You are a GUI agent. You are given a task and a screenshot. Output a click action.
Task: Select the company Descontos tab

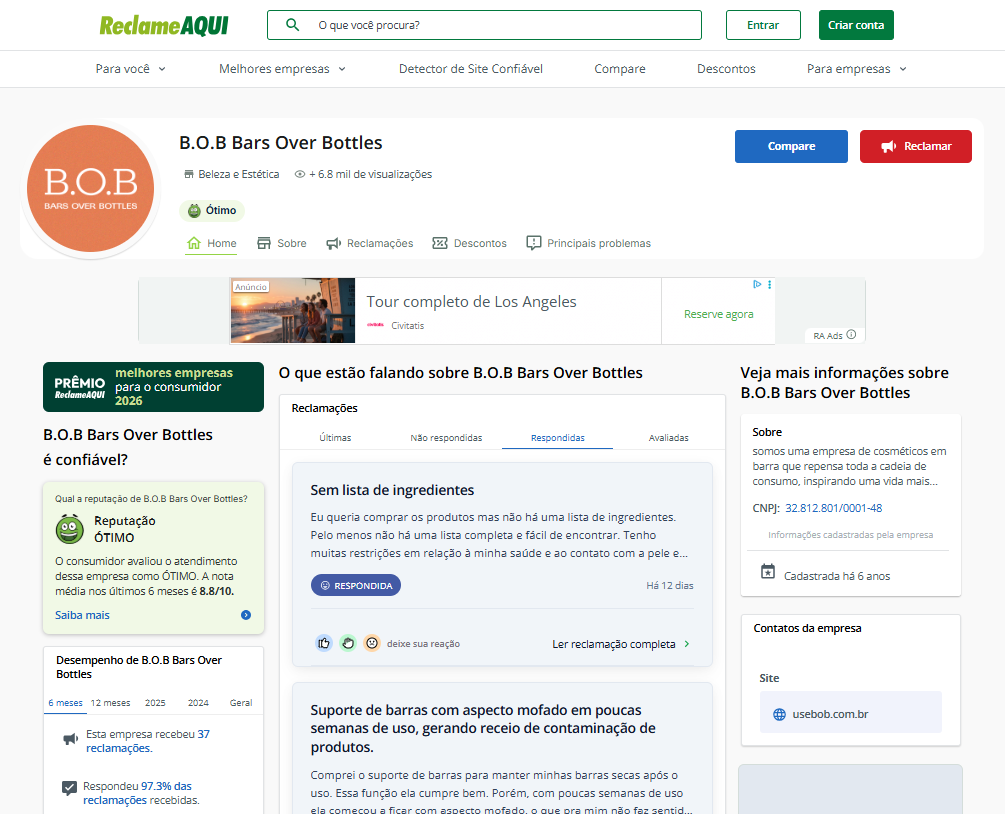469,244
